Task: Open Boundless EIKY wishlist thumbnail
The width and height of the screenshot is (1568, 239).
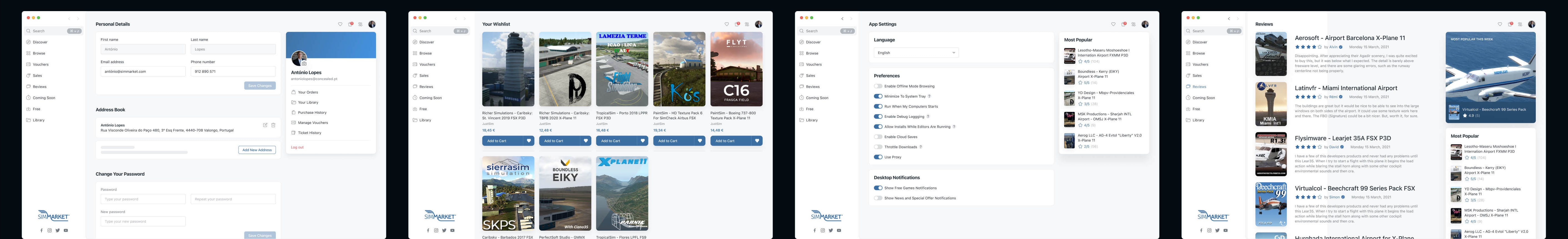Action: (565, 193)
